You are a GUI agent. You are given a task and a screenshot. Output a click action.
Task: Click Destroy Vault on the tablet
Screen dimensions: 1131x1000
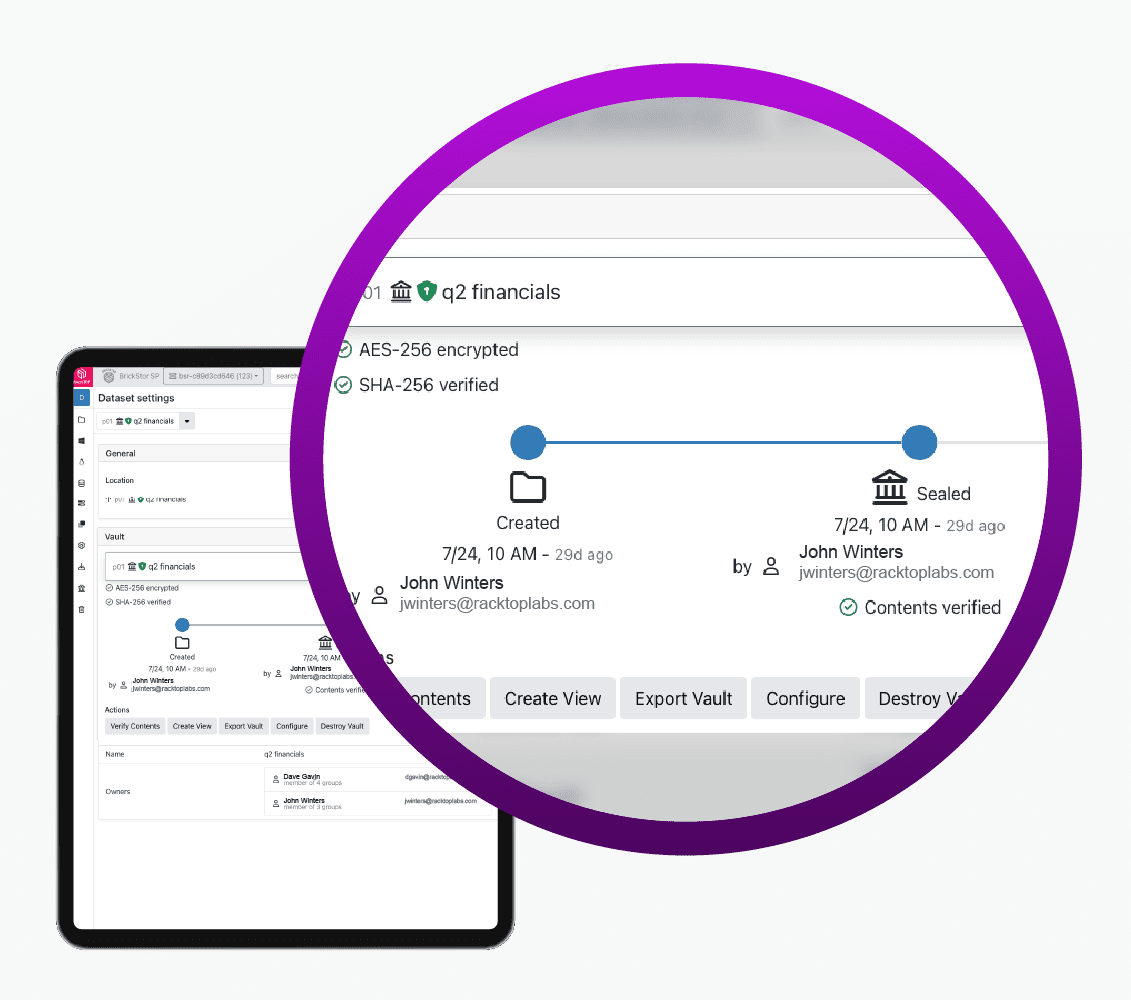click(x=342, y=727)
